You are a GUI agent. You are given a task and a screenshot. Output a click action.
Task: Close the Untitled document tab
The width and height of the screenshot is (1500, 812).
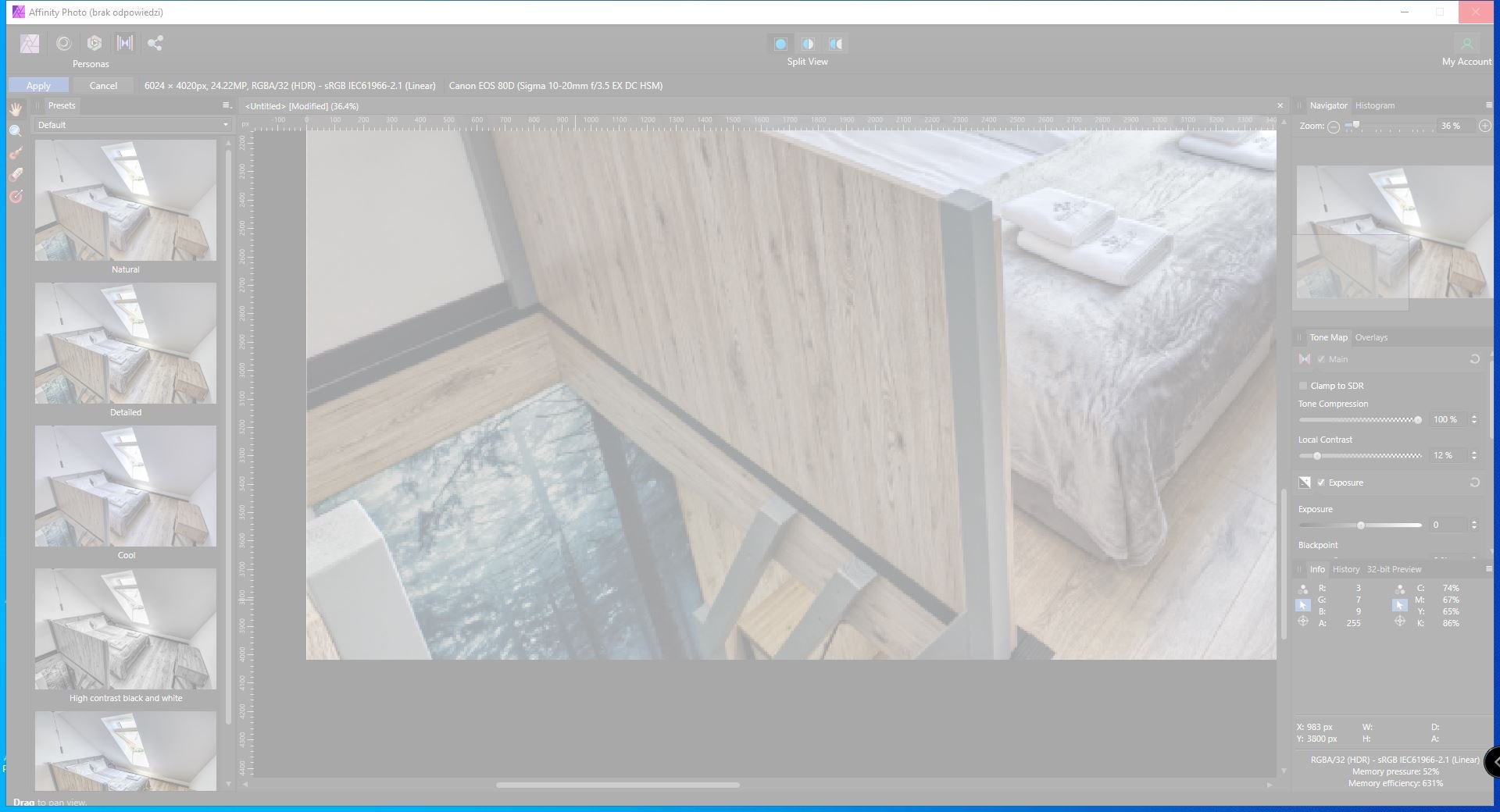coord(1280,105)
